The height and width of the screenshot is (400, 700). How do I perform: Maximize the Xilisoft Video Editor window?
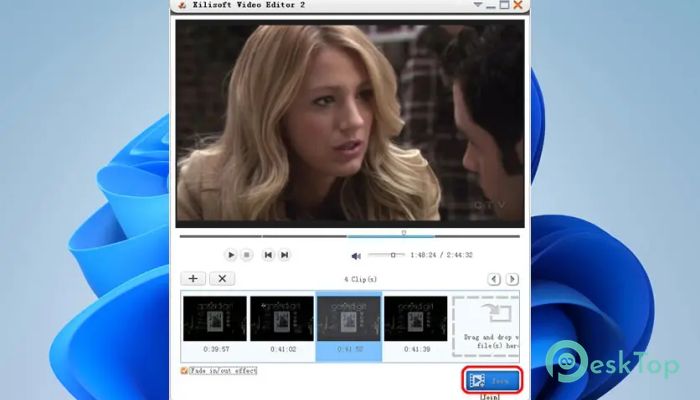pos(504,5)
